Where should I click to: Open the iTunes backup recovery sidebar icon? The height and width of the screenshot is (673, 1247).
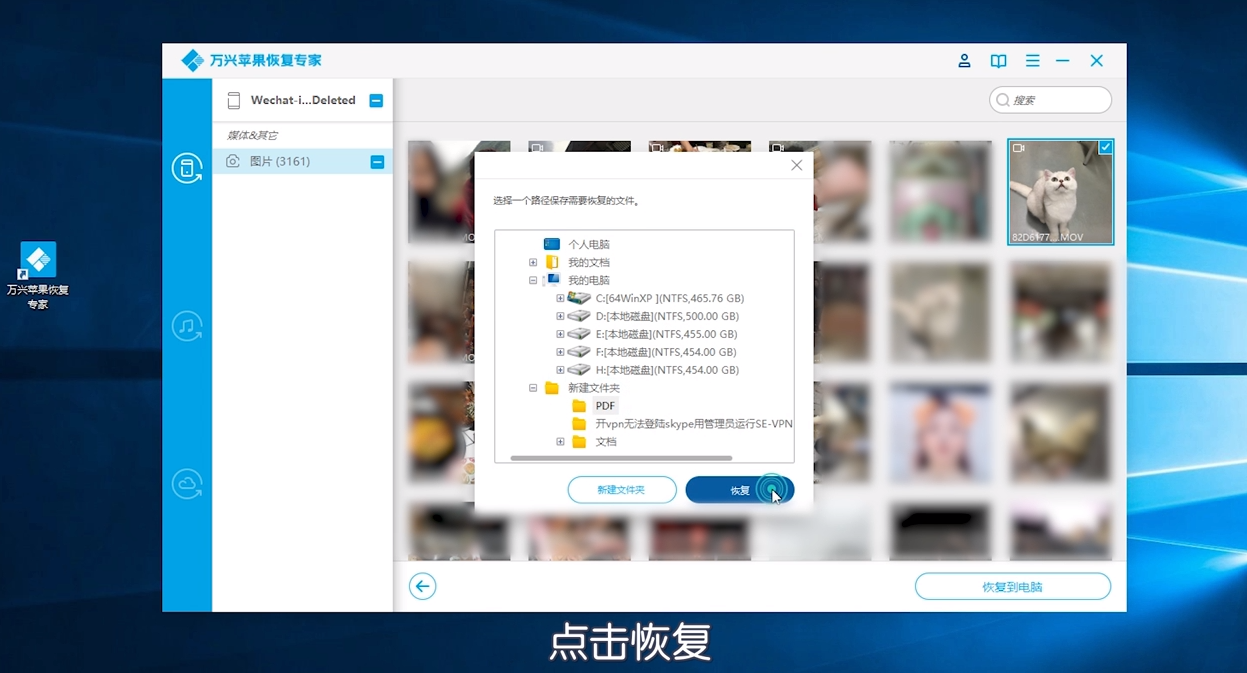point(186,325)
